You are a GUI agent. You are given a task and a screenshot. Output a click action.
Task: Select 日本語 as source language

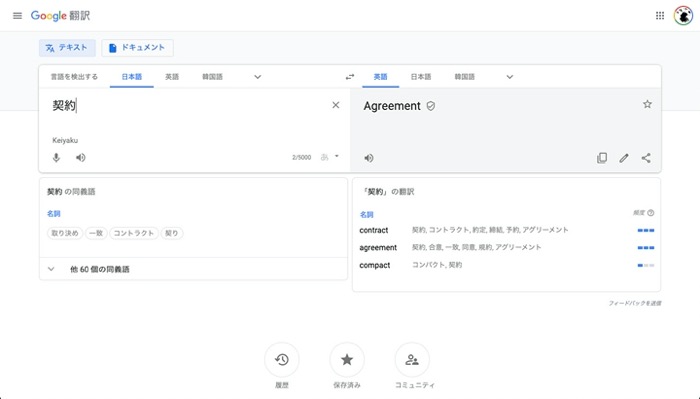pyautogui.click(x=132, y=77)
